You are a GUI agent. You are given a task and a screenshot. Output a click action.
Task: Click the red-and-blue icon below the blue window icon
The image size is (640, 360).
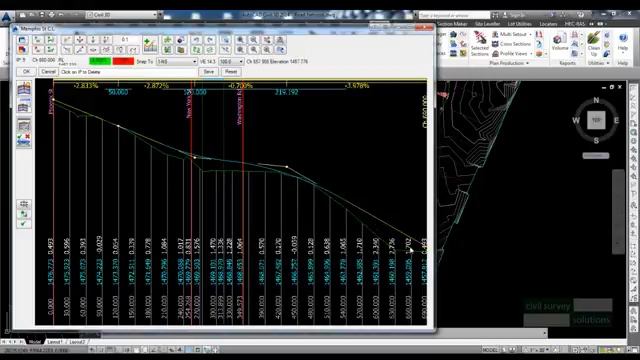pyautogui.click(x=22, y=50)
